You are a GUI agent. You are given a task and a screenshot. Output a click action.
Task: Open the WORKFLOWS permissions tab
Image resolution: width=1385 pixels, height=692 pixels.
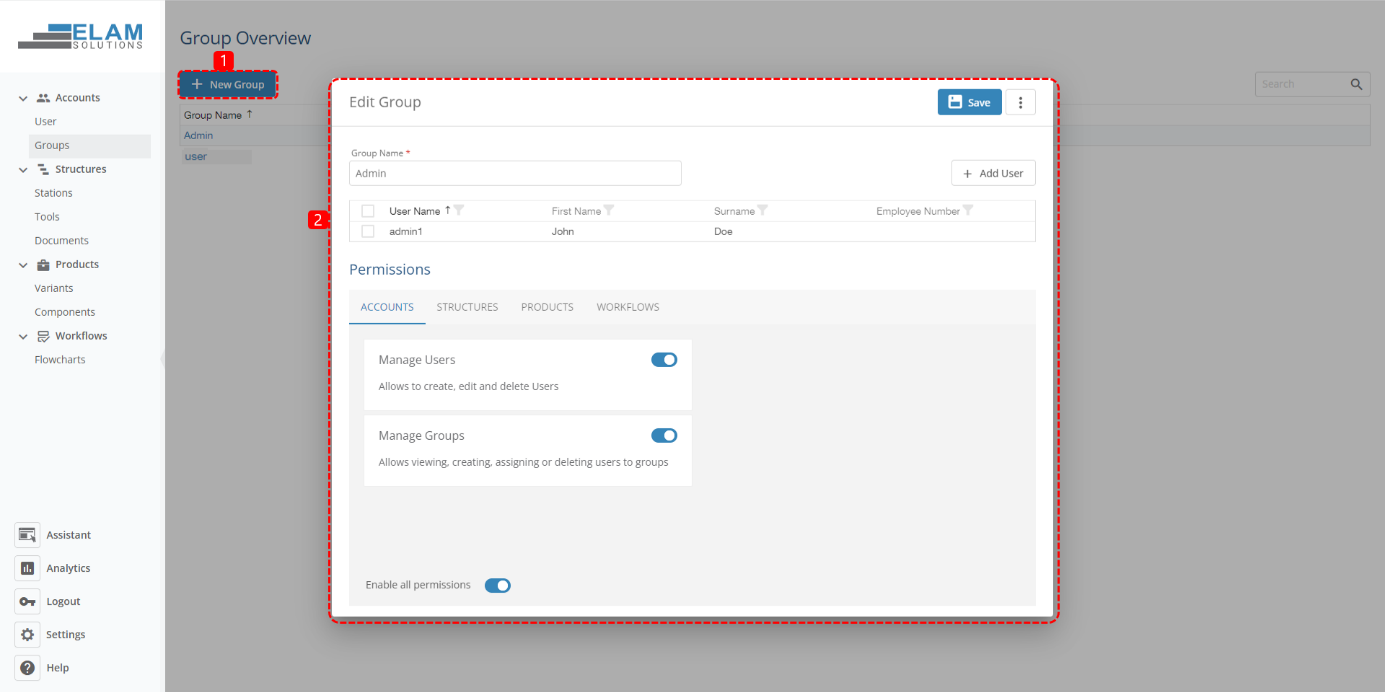point(627,307)
